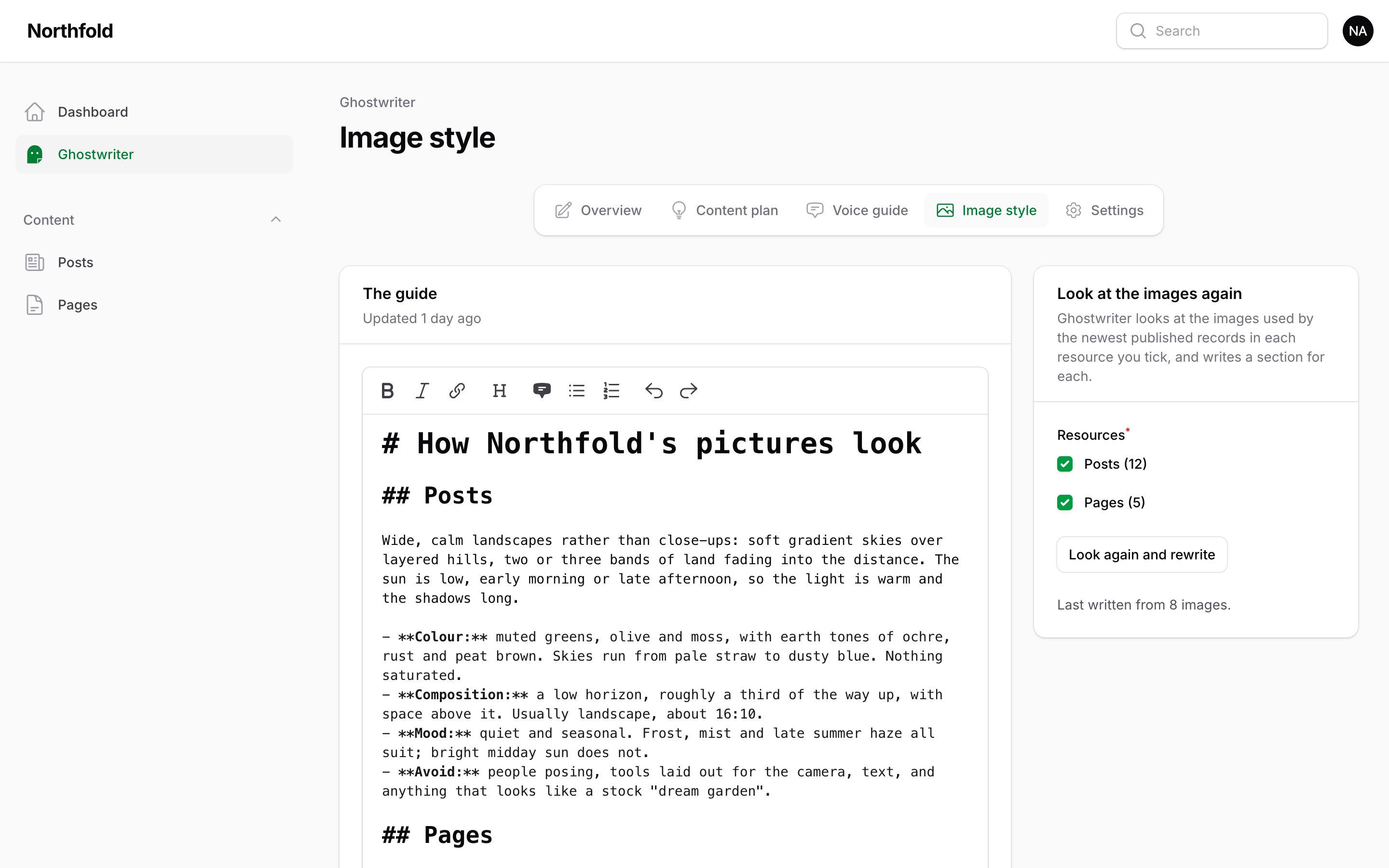Insert a link with the chain icon
This screenshot has height=868, width=1389.
pyautogui.click(x=457, y=391)
